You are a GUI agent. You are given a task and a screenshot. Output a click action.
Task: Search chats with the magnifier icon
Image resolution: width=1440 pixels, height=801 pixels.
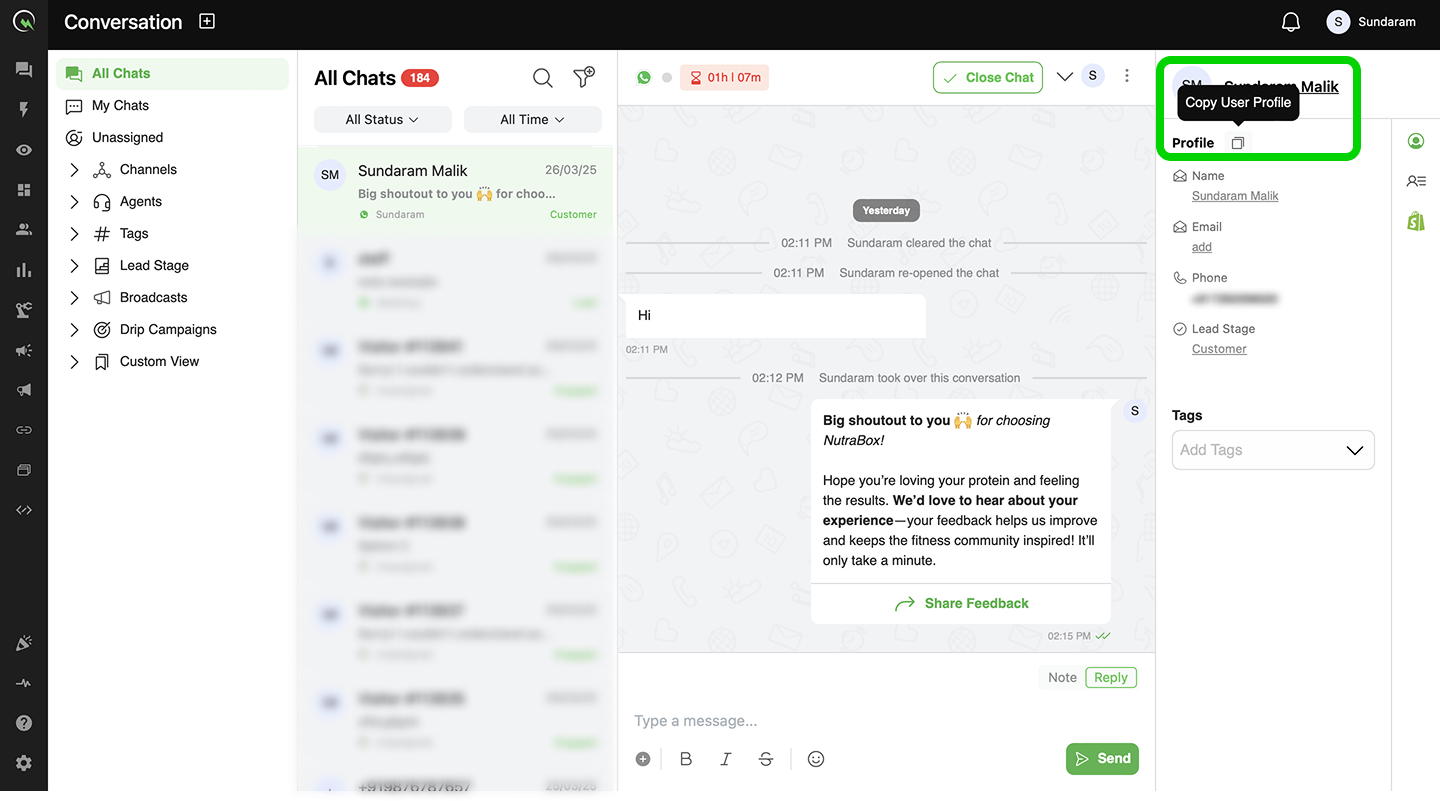pyautogui.click(x=542, y=78)
